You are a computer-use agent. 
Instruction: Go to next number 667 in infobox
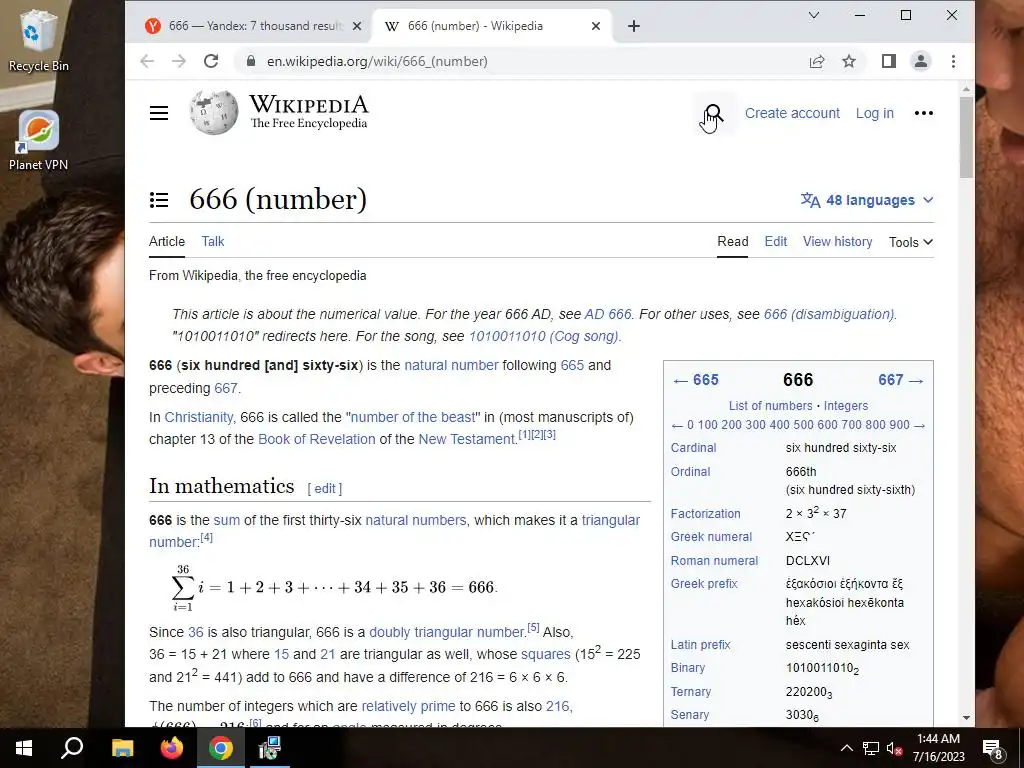tap(901, 380)
